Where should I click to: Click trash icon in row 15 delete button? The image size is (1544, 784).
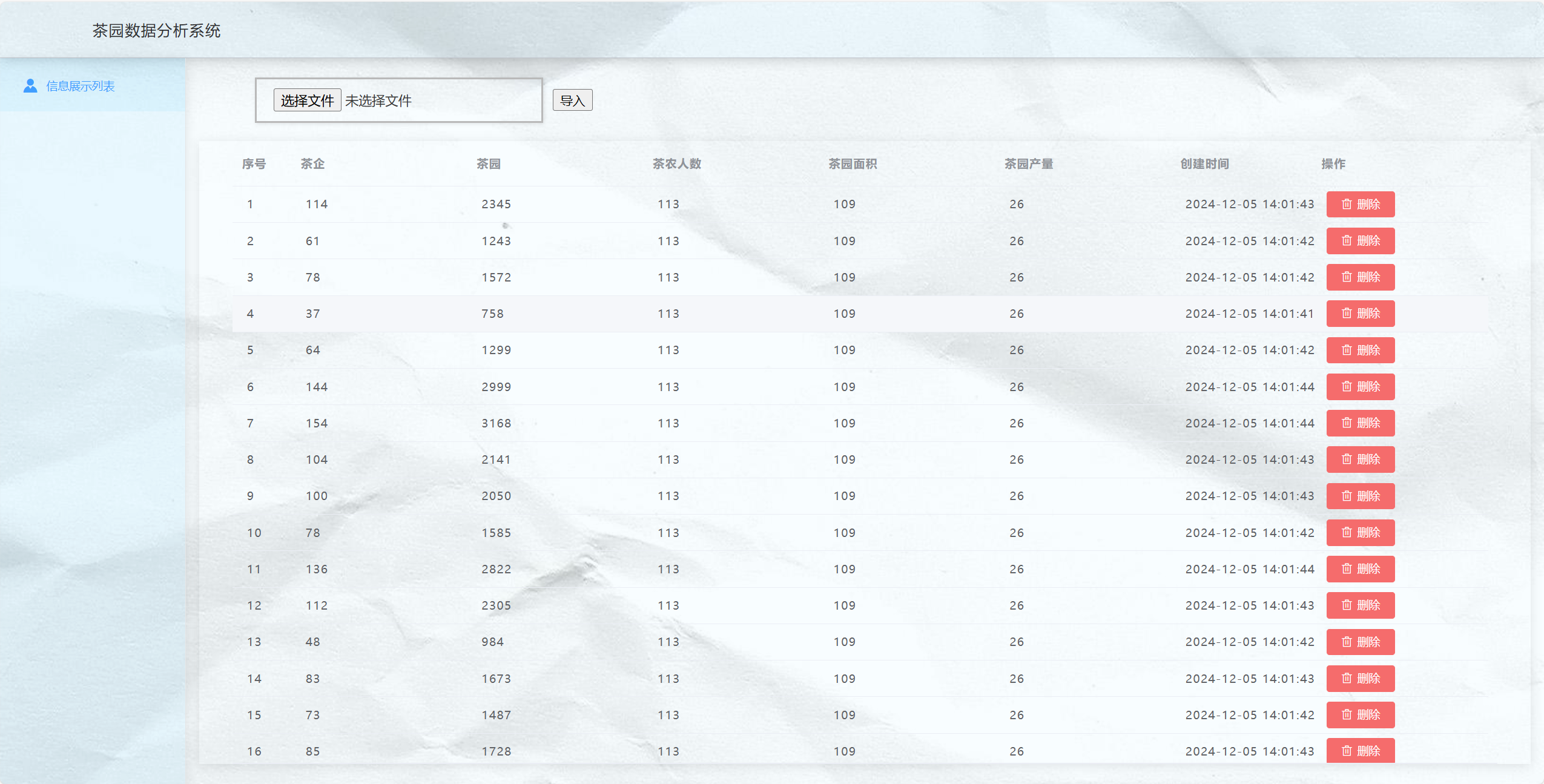[x=1346, y=715]
